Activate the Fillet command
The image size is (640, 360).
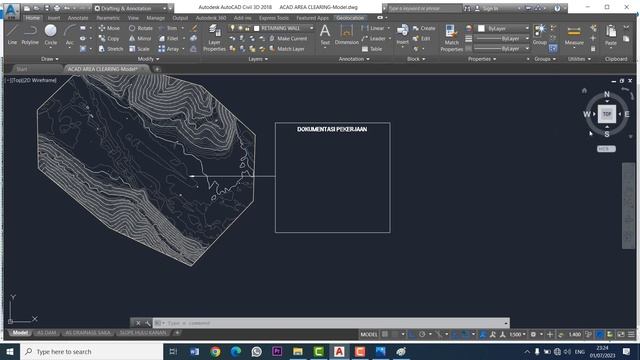pos(168,38)
